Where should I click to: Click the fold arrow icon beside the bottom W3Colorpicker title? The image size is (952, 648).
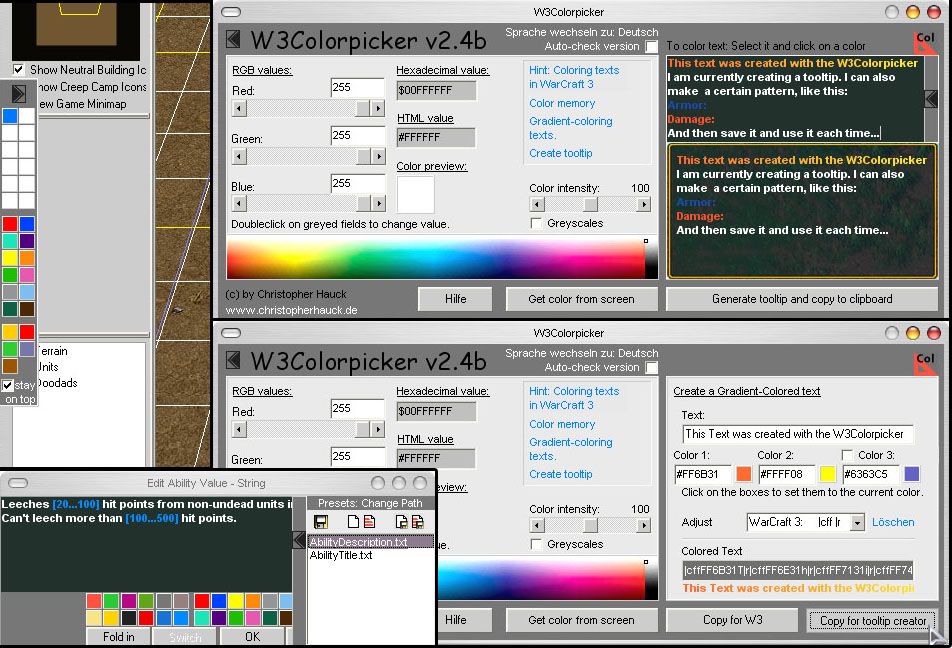233,360
